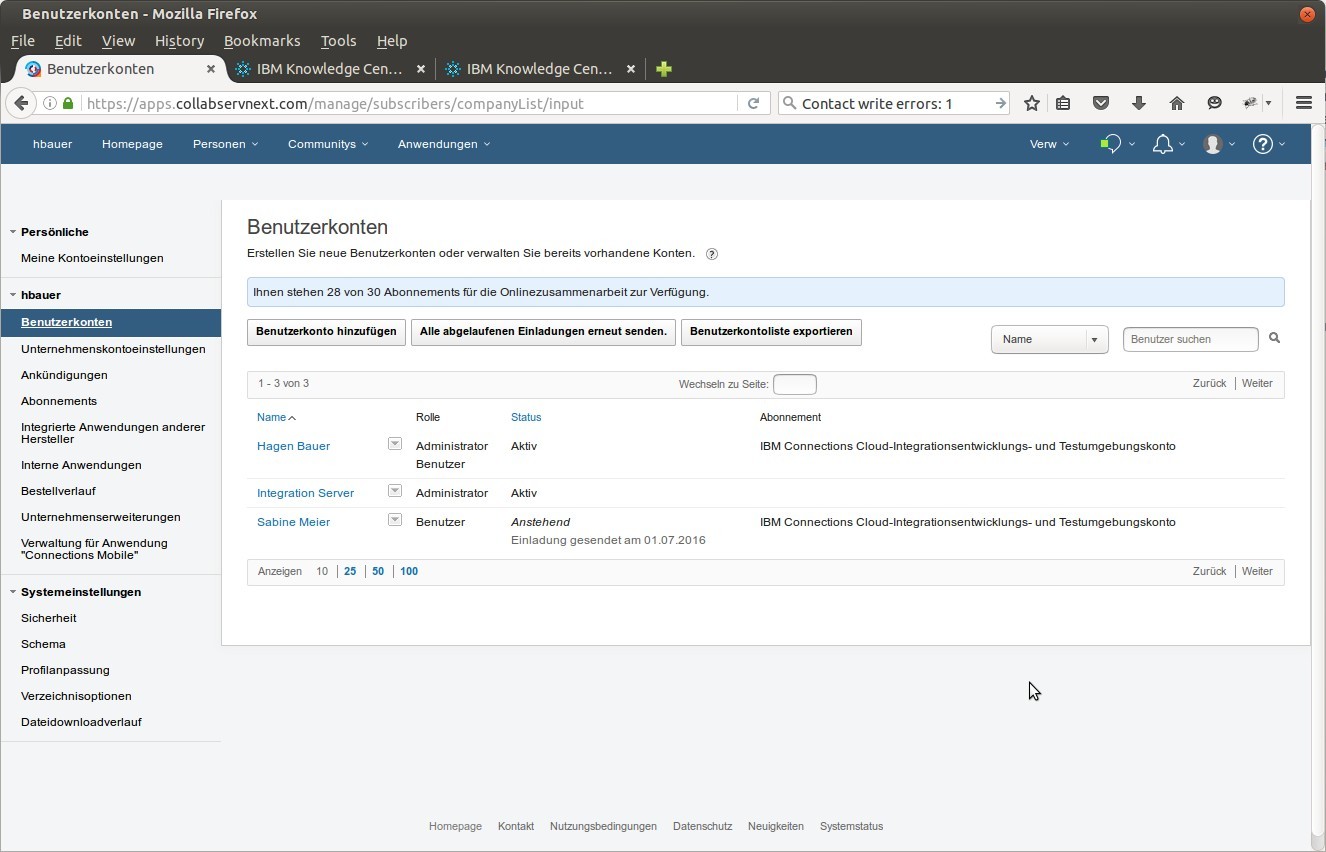Open Systemstatus footer link
Viewport: 1326px width, 852px height.
[x=851, y=826]
